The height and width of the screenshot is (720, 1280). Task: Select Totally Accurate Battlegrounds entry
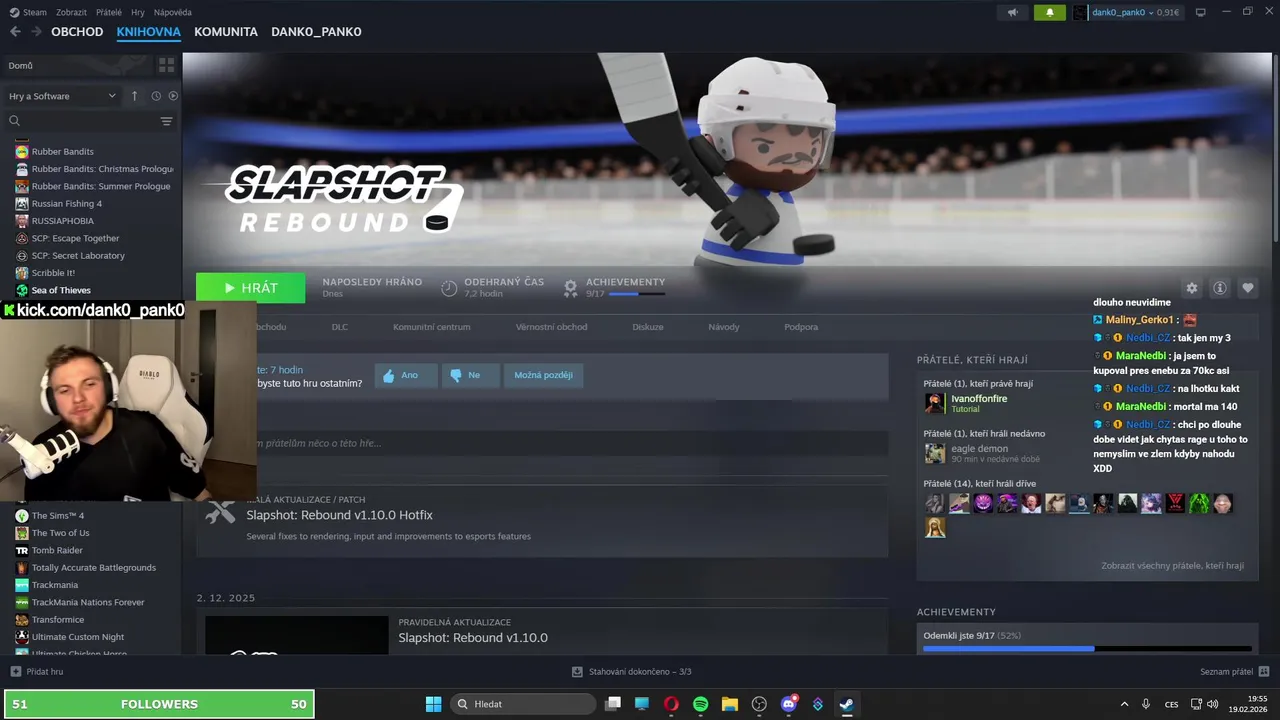[x=93, y=568]
